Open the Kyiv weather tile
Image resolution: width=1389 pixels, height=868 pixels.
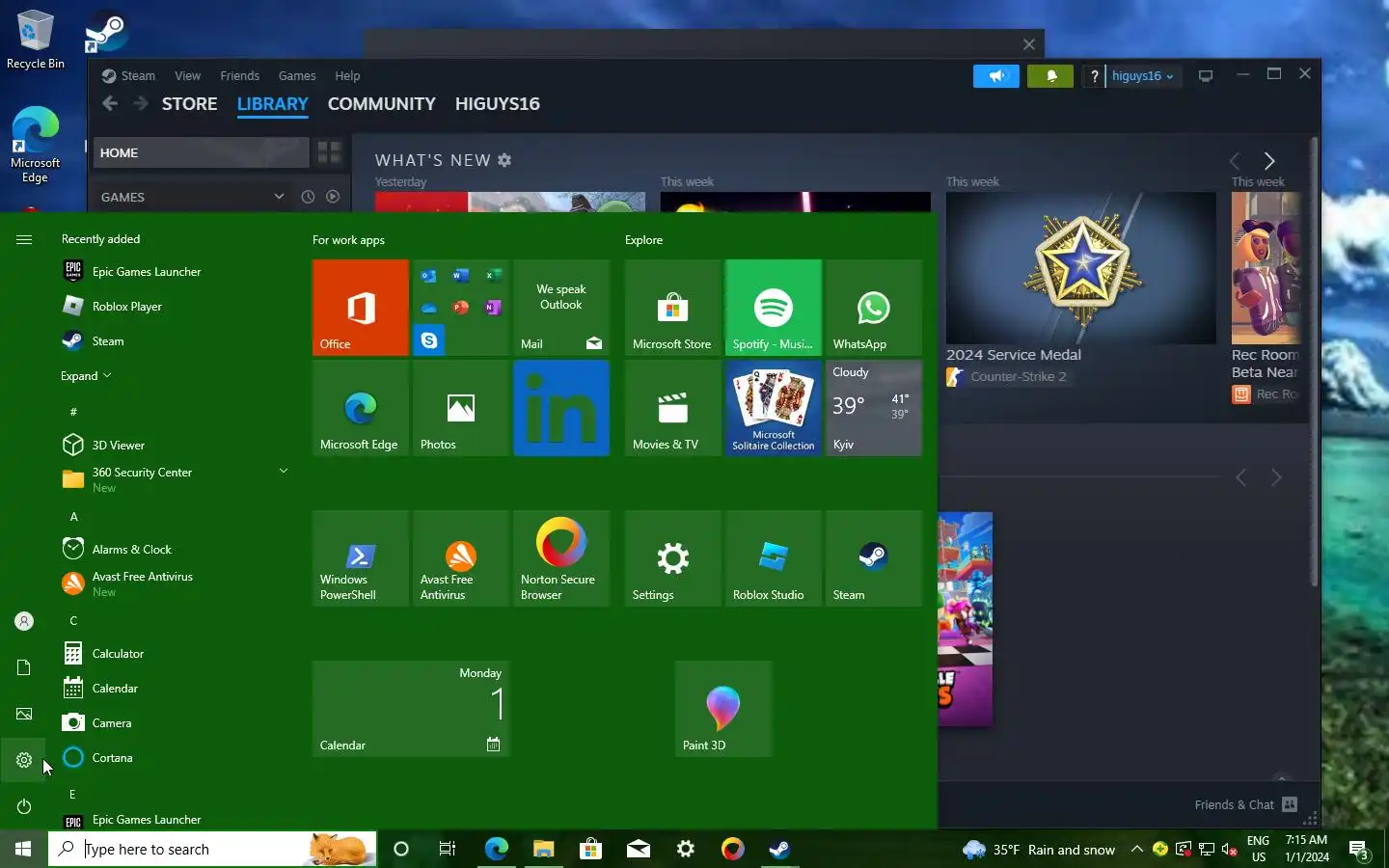point(874,408)
